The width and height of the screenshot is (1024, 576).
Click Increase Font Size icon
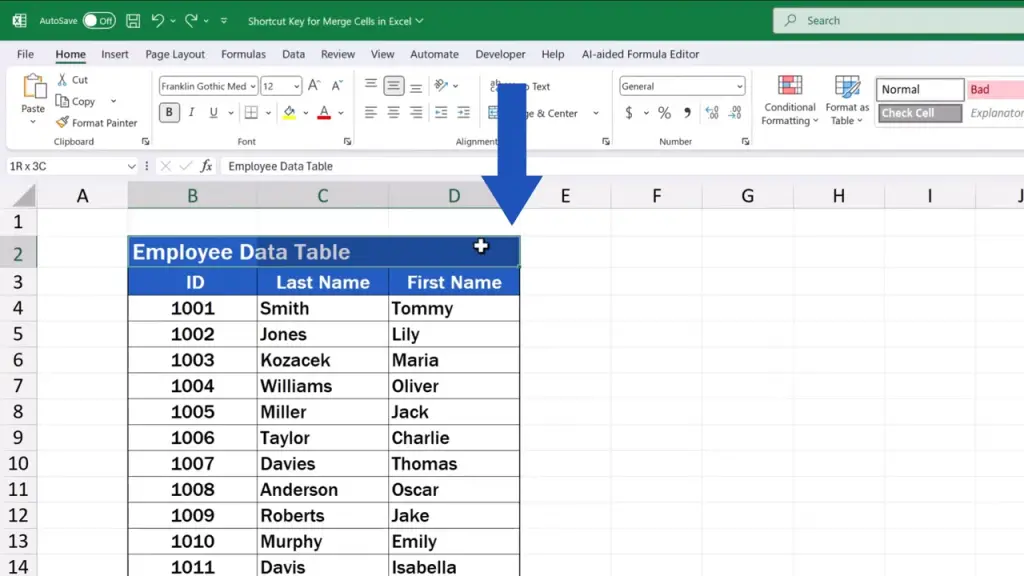[314, 87]
